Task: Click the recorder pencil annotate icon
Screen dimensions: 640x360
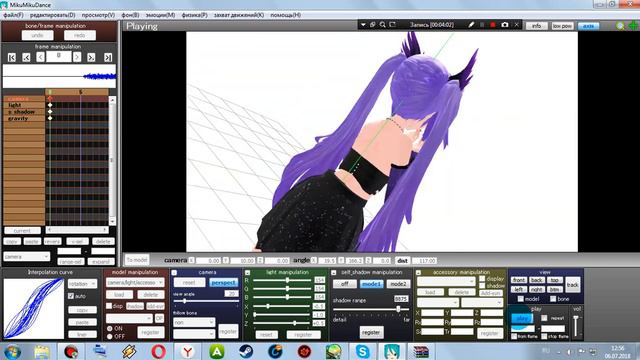Action: coord(471,25)
